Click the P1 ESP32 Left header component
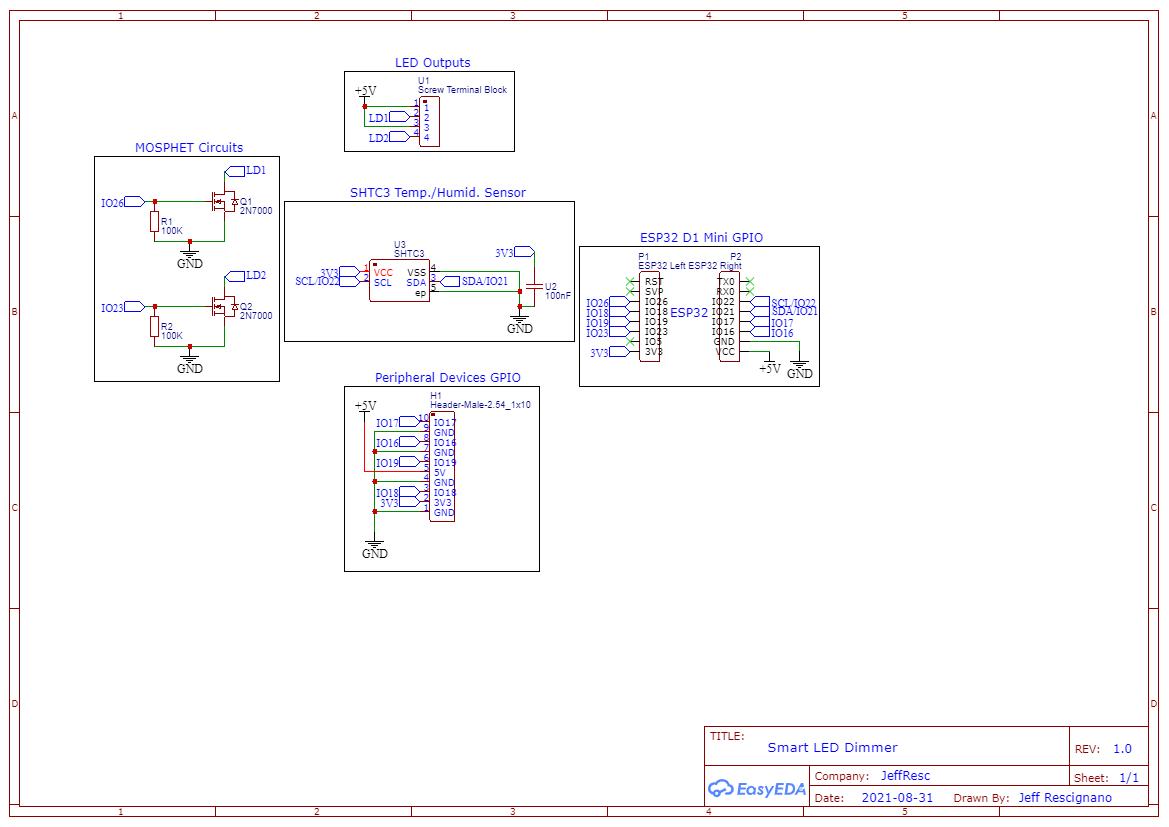Image resolution: width=1169 pixels, height=827 pixels. (x=649, y=317)
